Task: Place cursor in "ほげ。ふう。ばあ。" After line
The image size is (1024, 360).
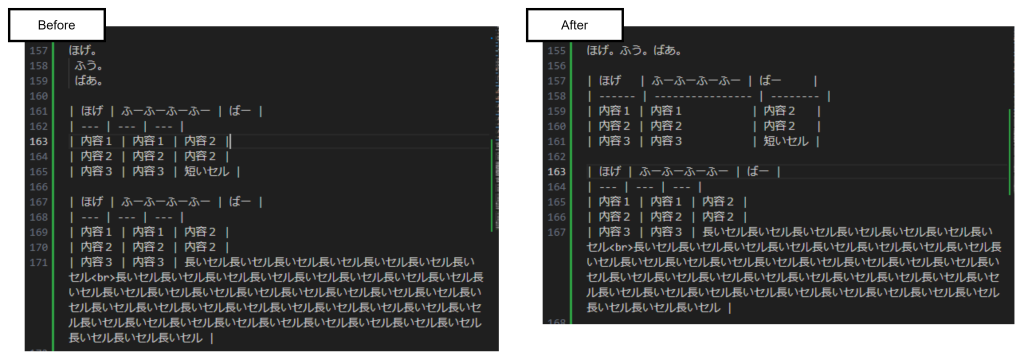Action: point(634,50)
